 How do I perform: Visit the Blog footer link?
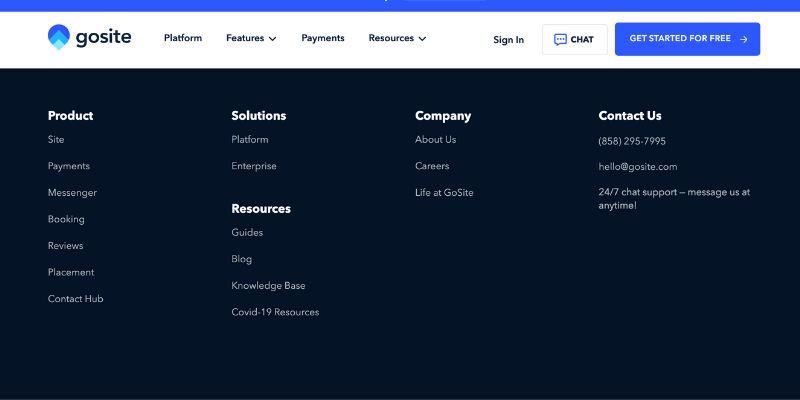(x=242, y=259)
